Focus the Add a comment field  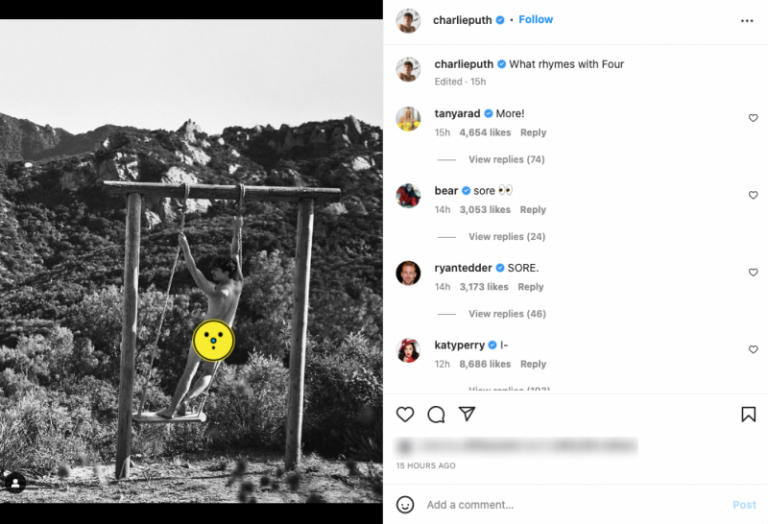click(573, 504)
